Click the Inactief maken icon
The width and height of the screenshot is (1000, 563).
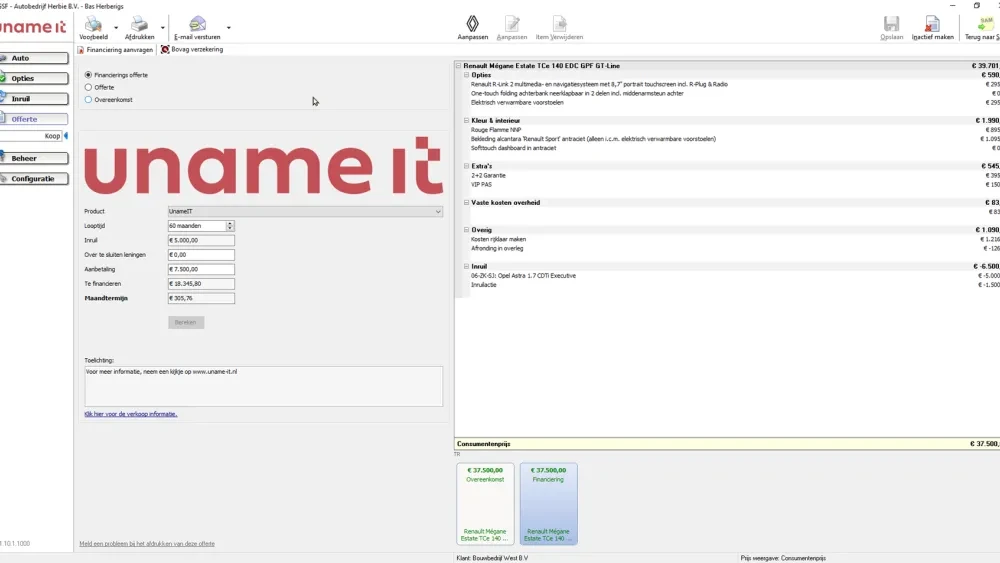click(x=932, y=24)
